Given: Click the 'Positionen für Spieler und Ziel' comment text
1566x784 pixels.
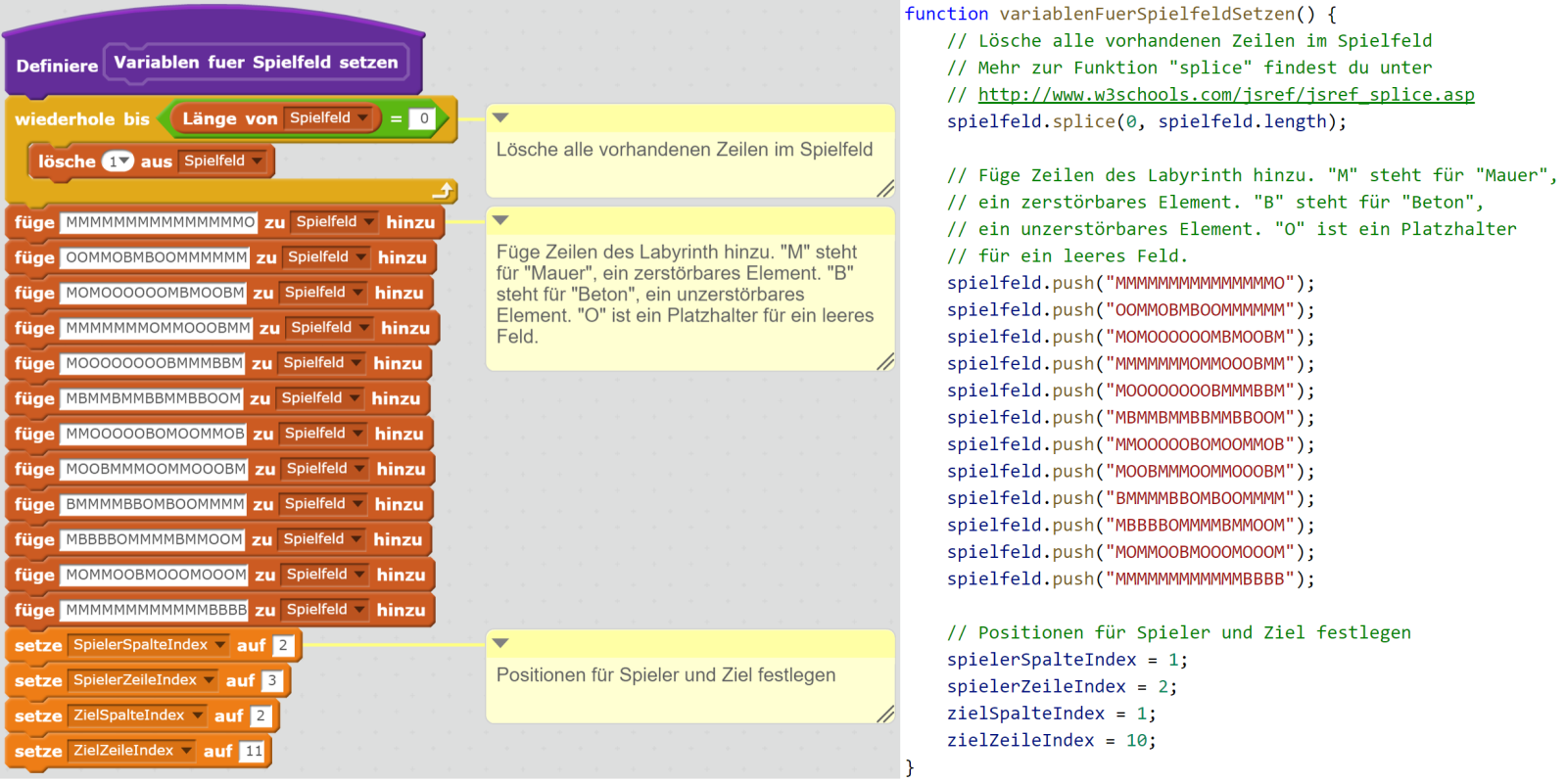Looking at the screenshot, I should 666,675.
